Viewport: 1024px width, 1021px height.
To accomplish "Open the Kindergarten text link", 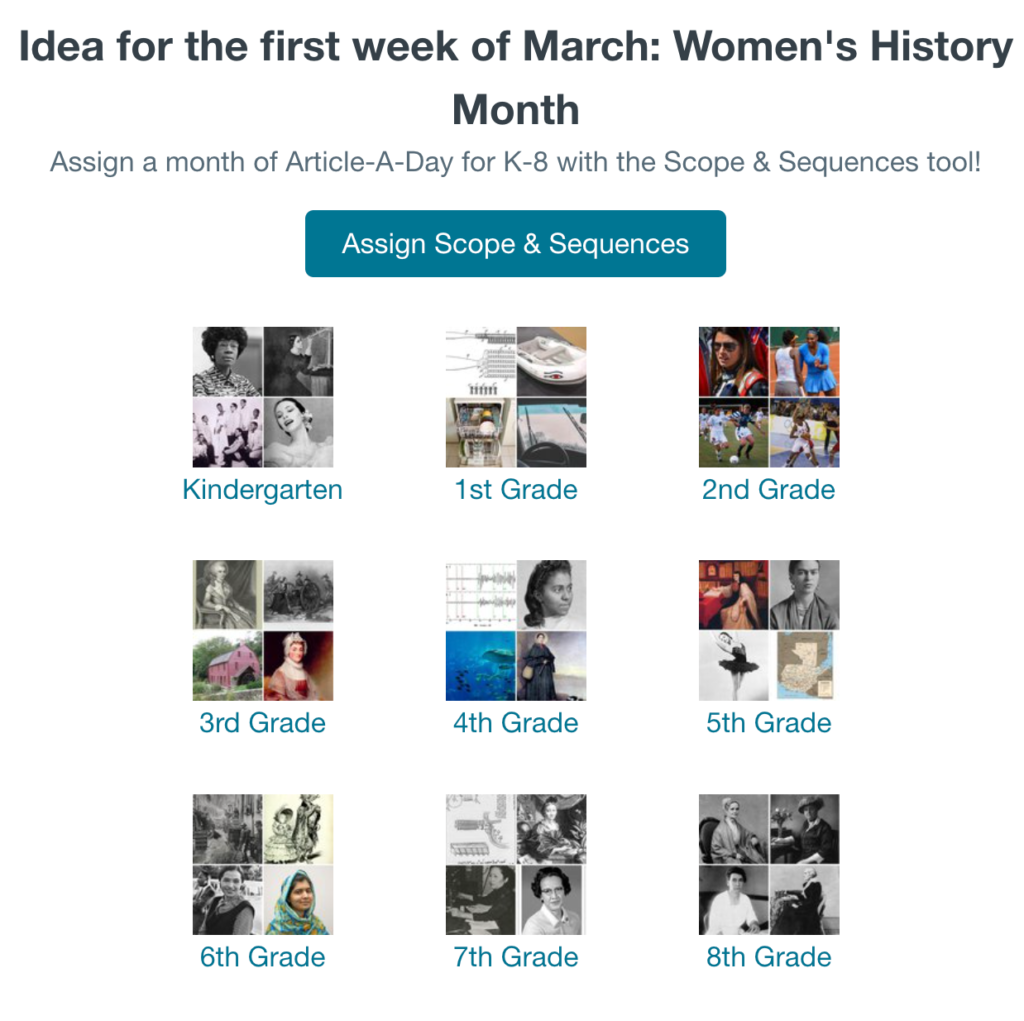I will [262, 490].
